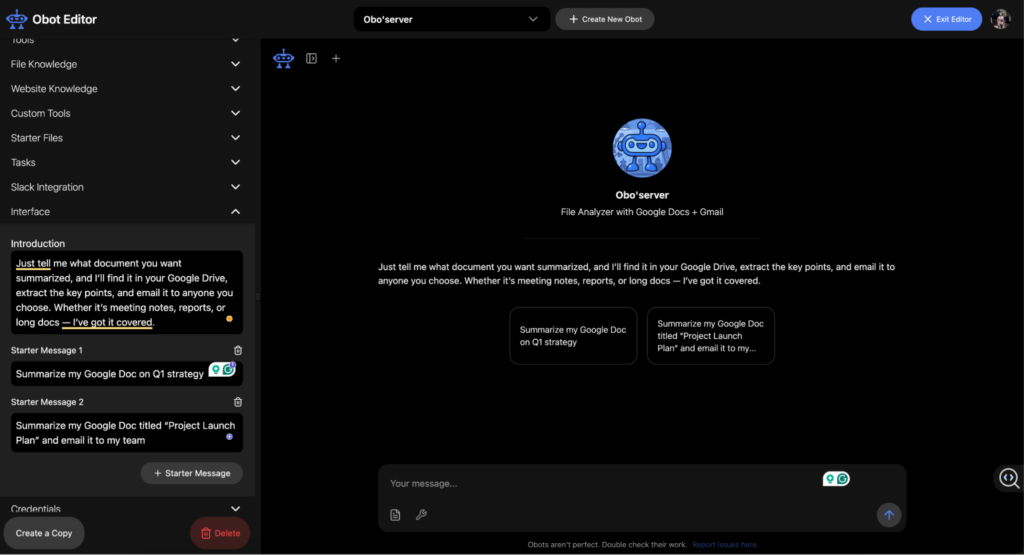Click the orange dot in Introduction field
Screen dimensions: 1024x555
(x=229, y=319)
